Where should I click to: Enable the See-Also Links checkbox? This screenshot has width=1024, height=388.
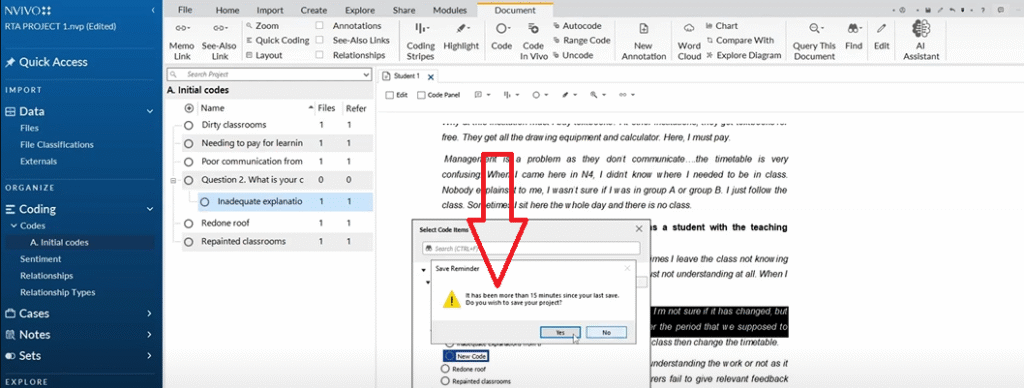tap(319, 40)
